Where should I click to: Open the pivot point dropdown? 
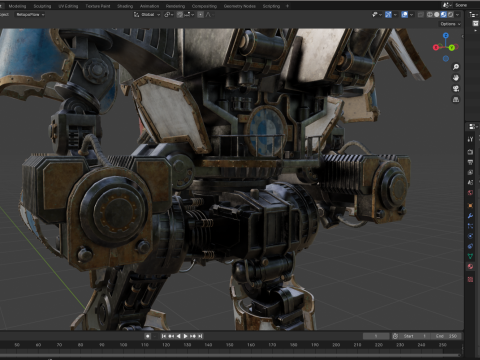tap(169, 15)
